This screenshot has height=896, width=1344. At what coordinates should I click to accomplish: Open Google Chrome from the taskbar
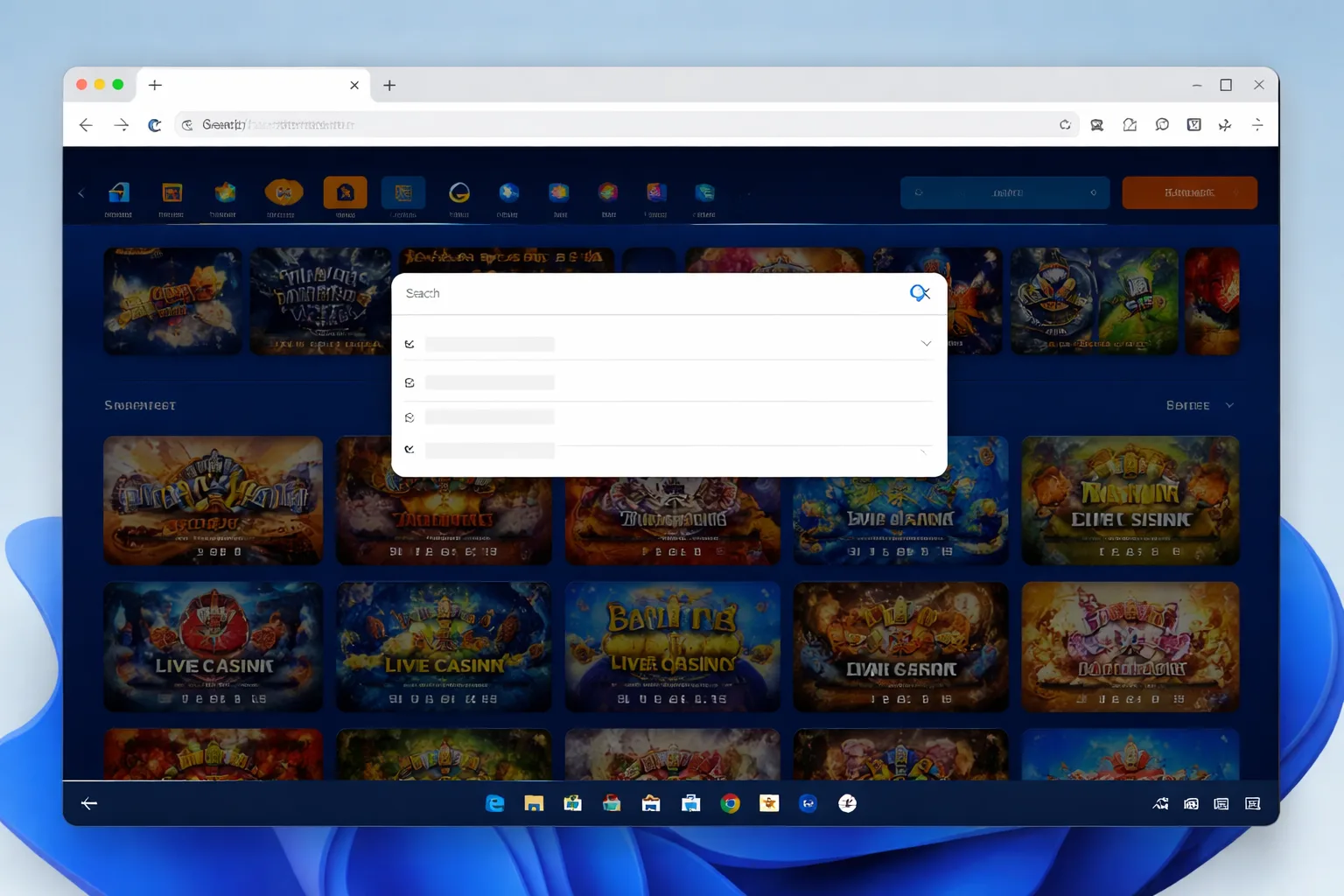pyautogui.click(x=730, y=803)
